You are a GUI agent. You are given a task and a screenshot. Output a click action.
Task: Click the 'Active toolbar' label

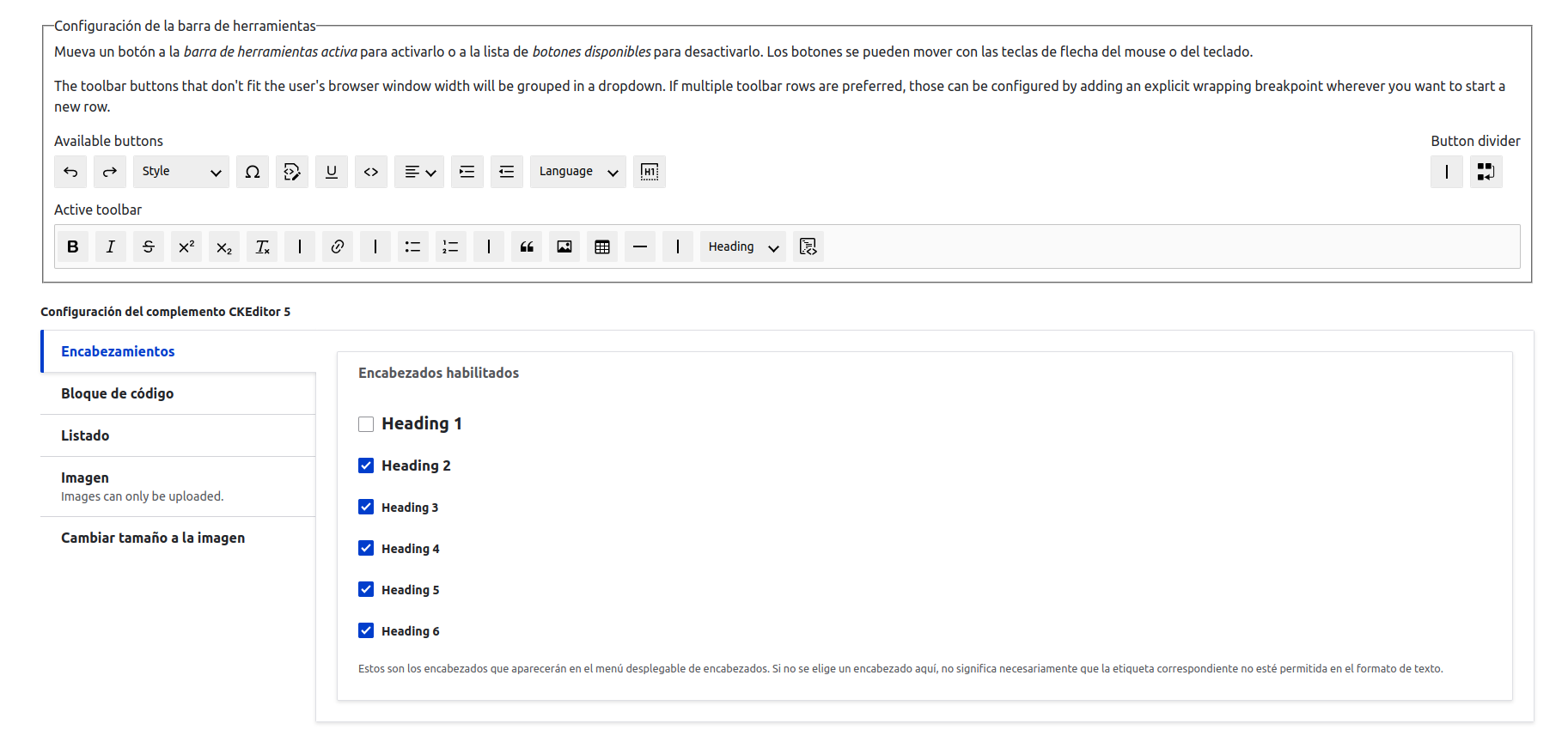[98, 210]
